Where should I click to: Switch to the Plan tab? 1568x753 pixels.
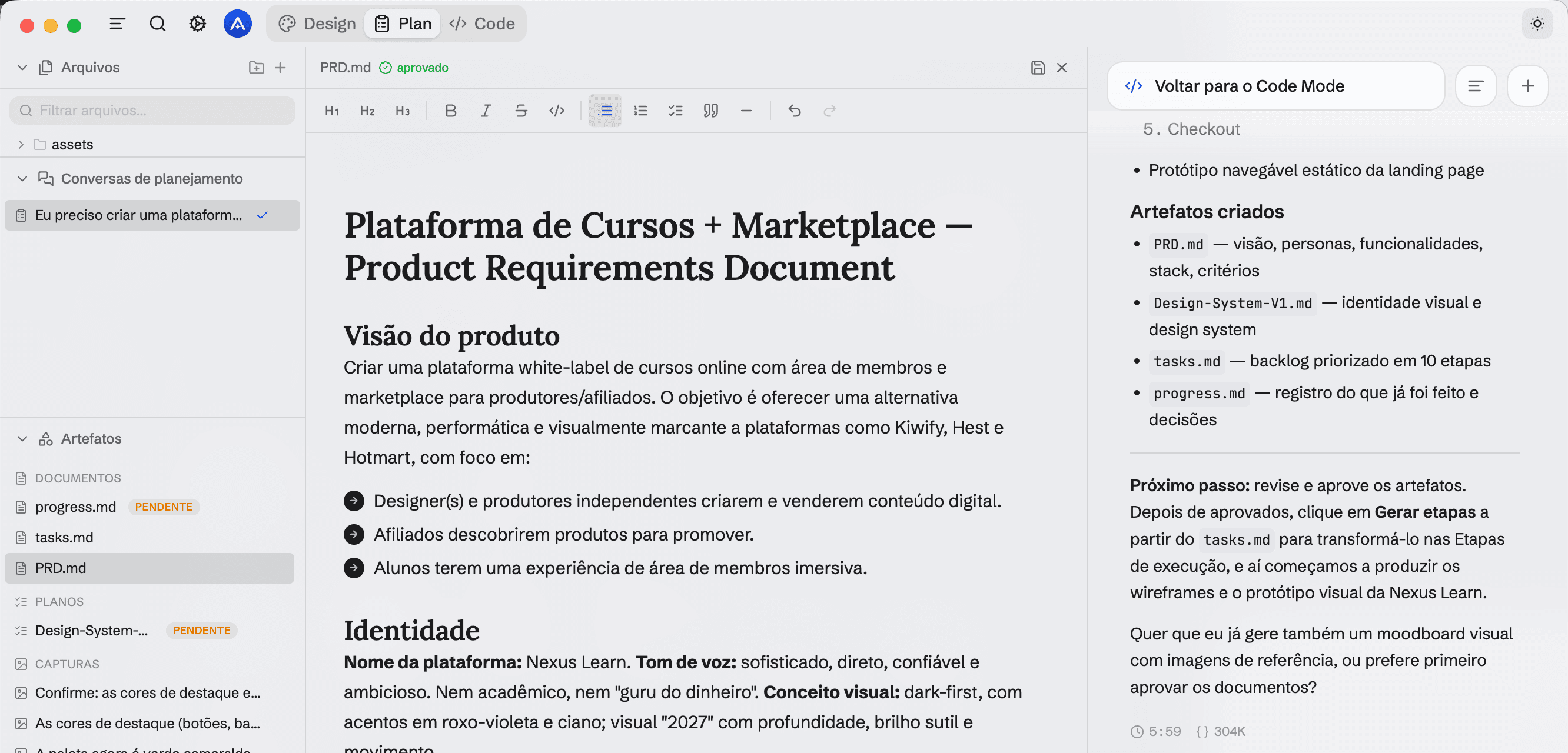pyautogui.click(x=403, y=24)
